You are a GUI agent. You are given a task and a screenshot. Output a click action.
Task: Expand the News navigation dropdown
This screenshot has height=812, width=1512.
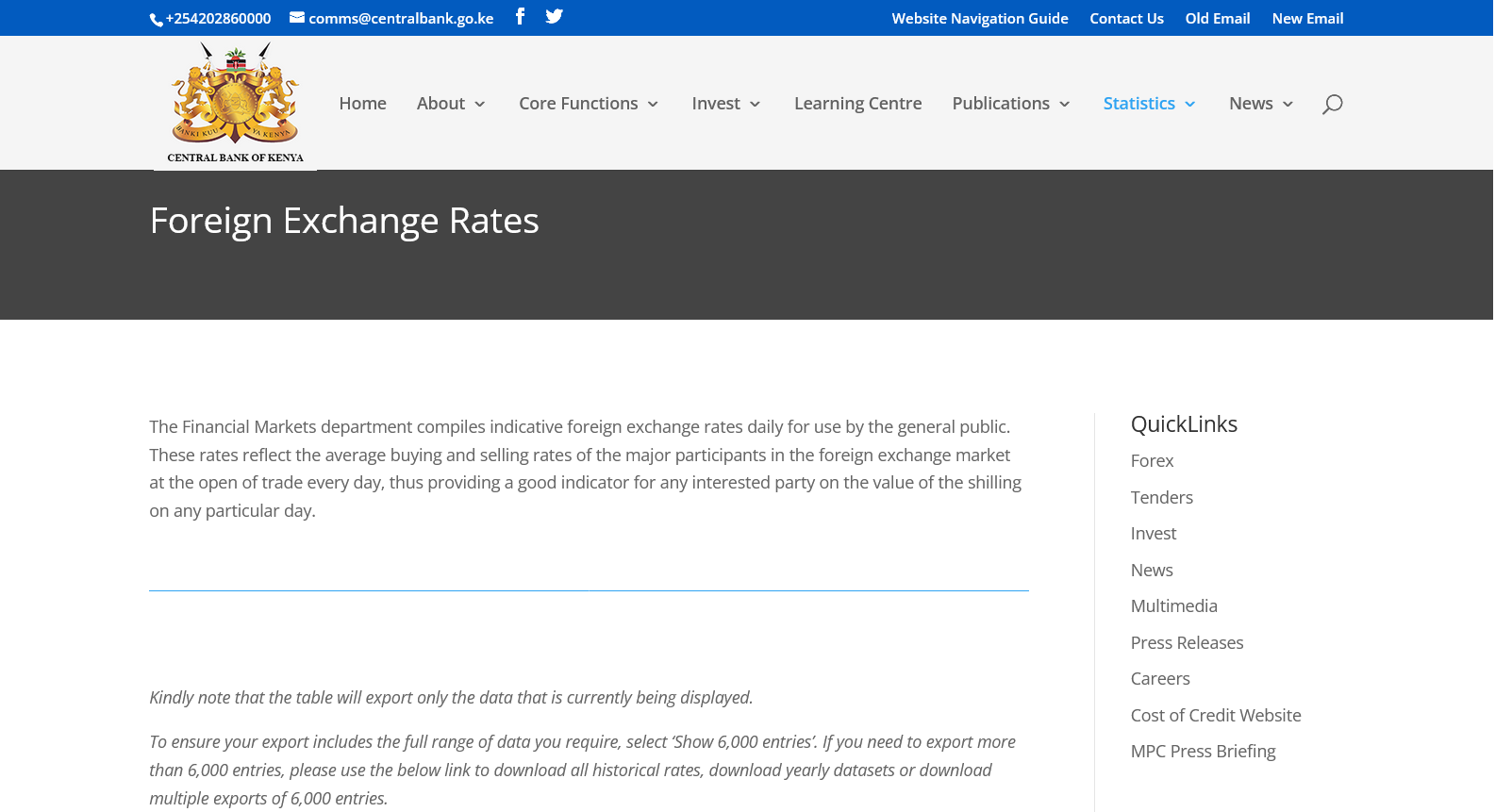[1260, 104]
